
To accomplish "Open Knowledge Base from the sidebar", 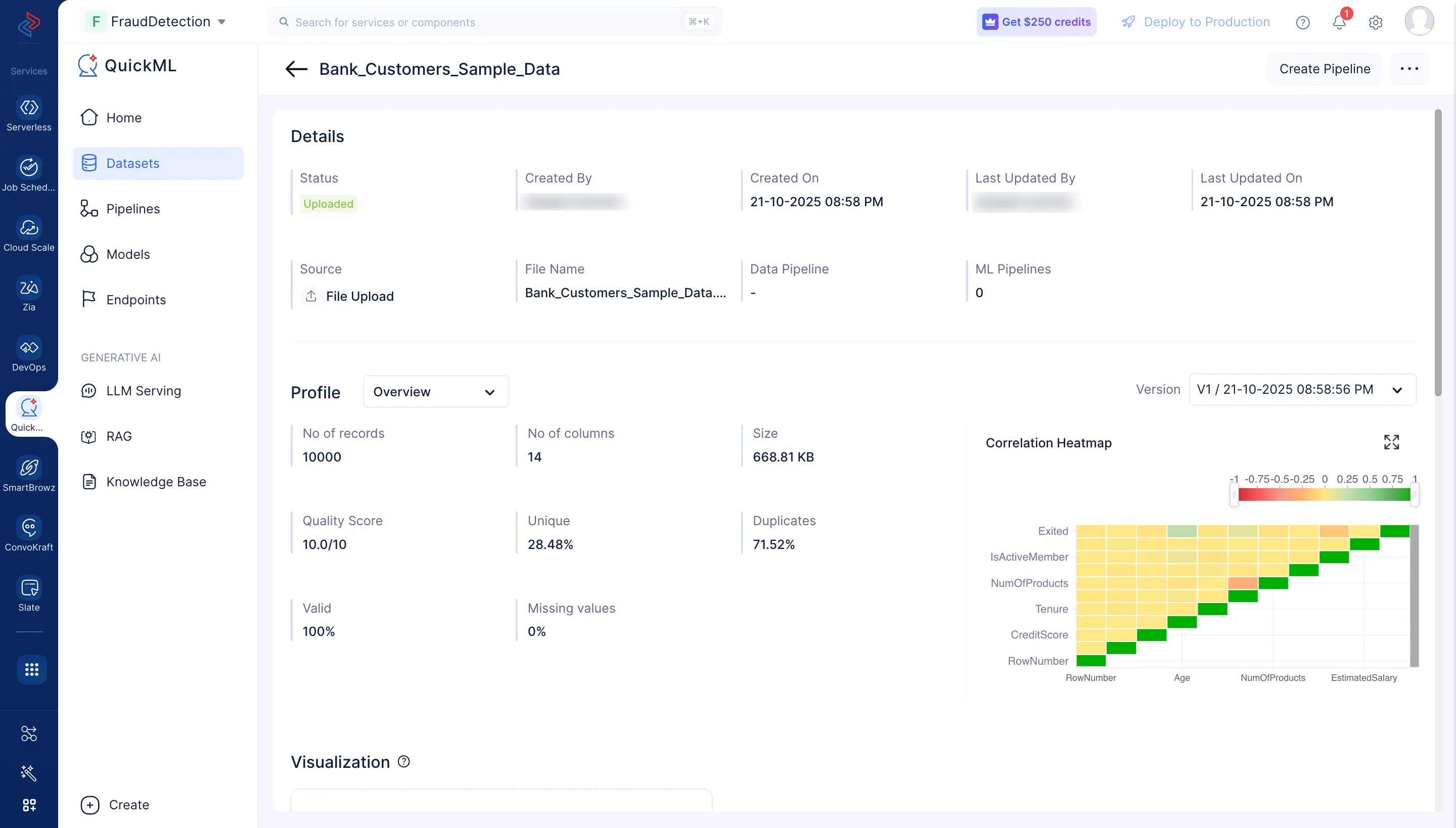I will [x=156, y=481].
